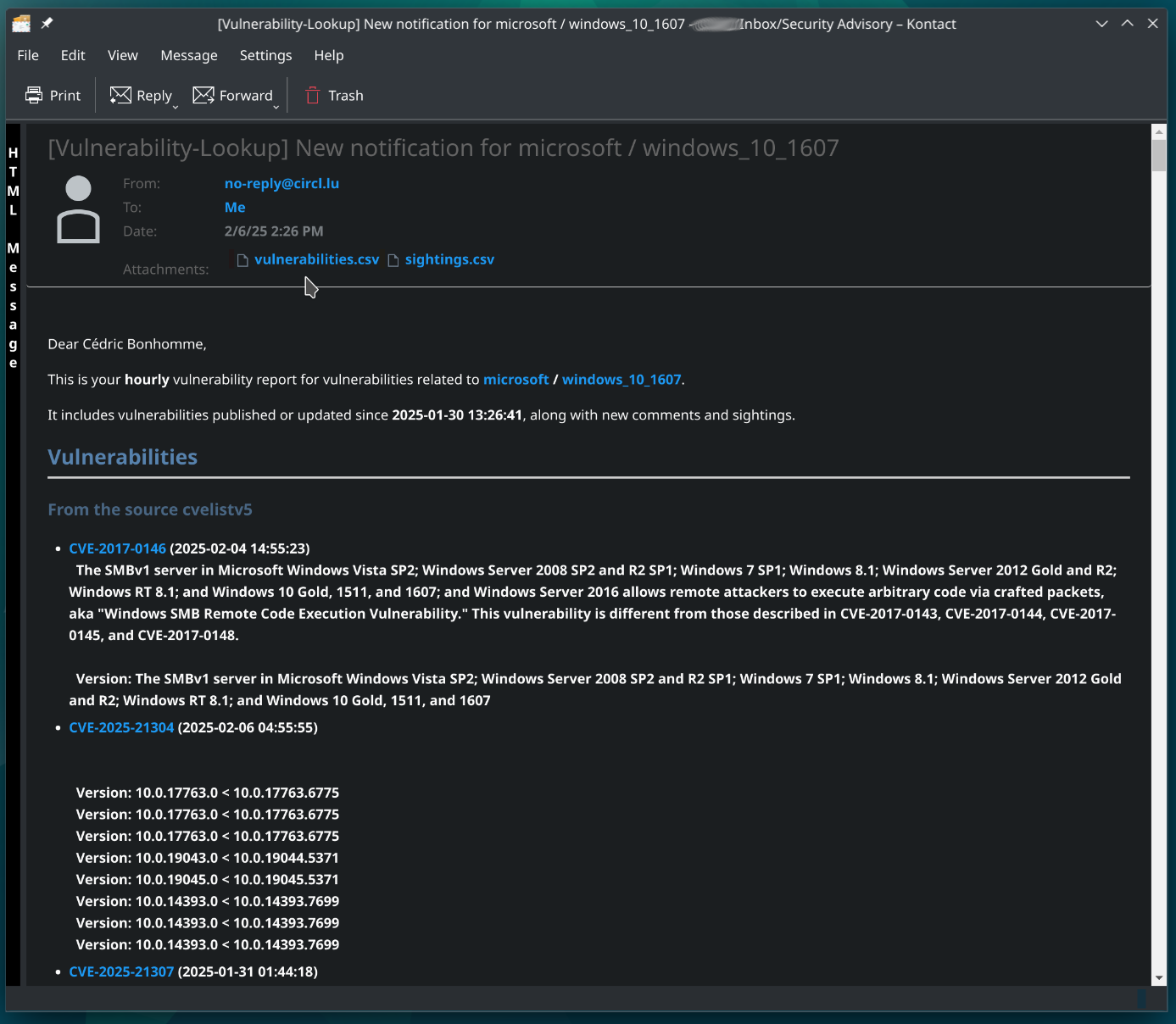Click the 'Attachments:' label
This screenshot has height=1024, width=1176.
point(166,270)
